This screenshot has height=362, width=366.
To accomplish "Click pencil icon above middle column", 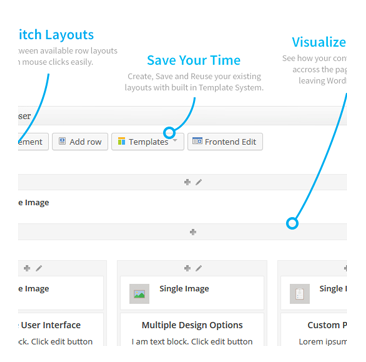I will pyautogui.click(x=199, y=268).
